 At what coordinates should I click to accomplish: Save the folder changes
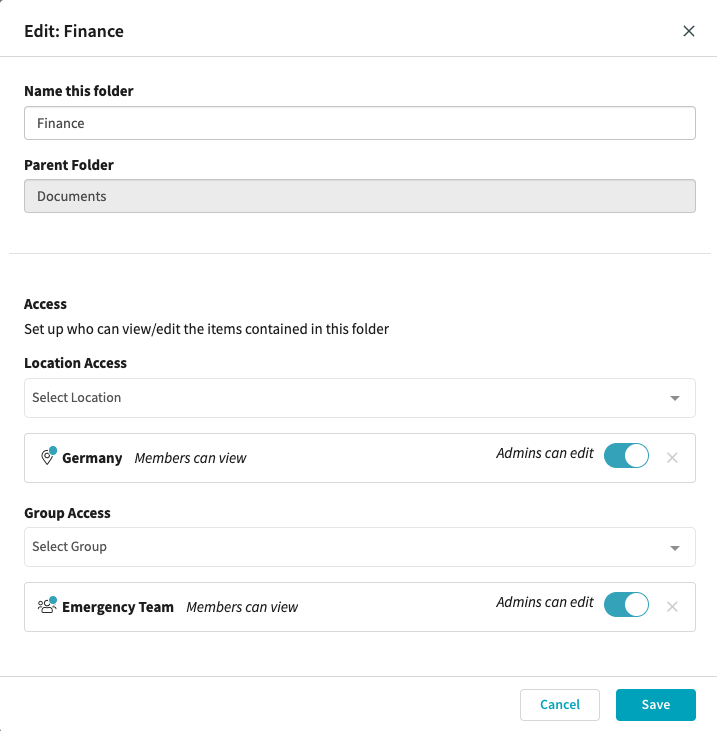(x=655, y=704)
